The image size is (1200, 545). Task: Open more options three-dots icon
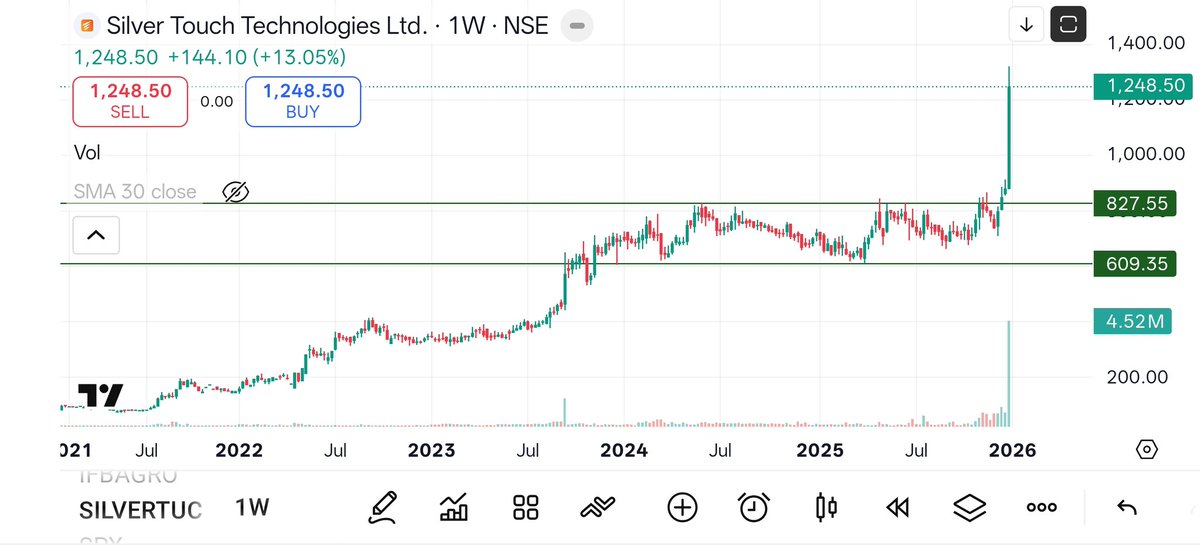1042,508
